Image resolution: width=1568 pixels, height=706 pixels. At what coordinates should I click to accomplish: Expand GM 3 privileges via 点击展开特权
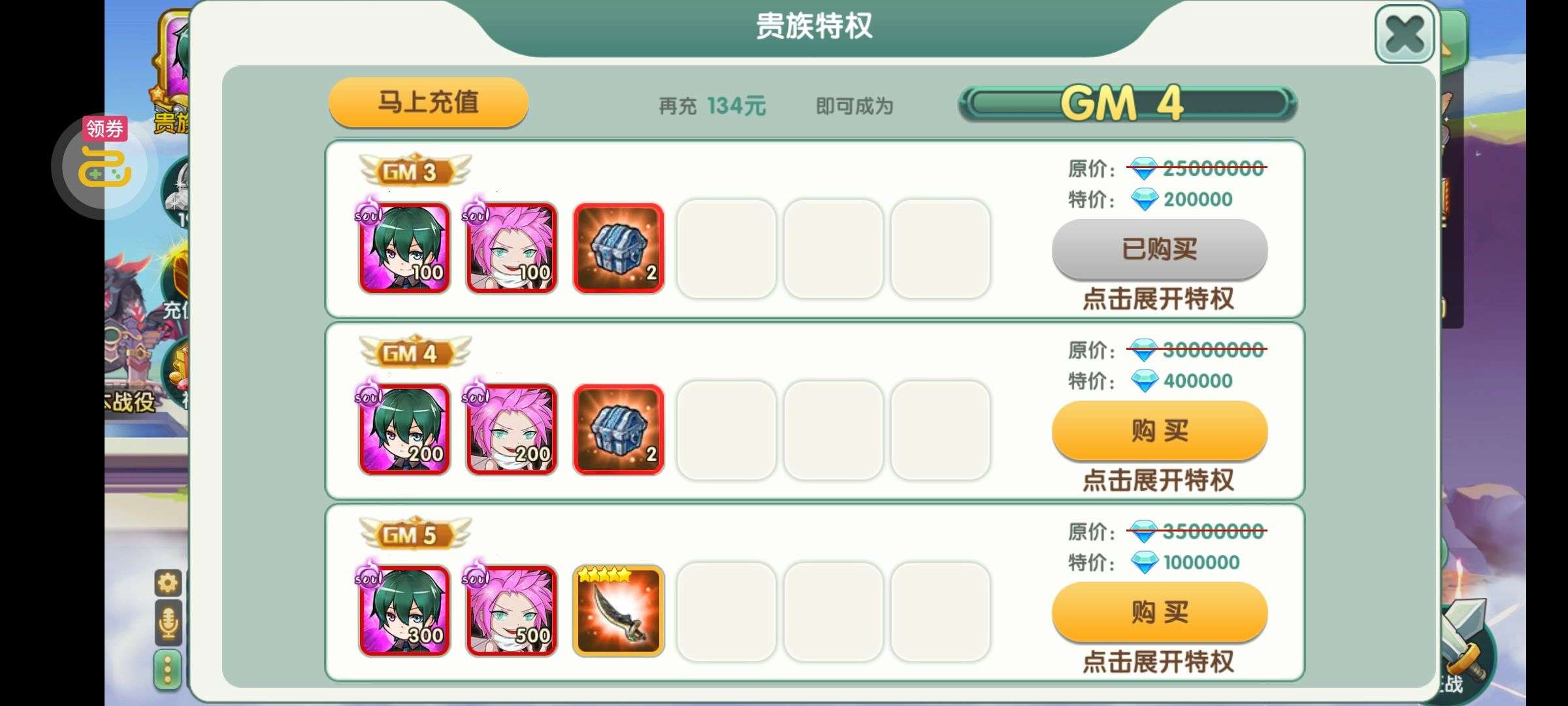tap(1158, 299)
